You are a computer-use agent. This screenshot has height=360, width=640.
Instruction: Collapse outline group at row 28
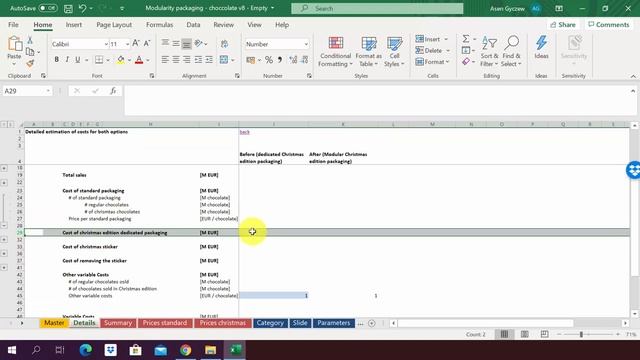click(4, 225)
